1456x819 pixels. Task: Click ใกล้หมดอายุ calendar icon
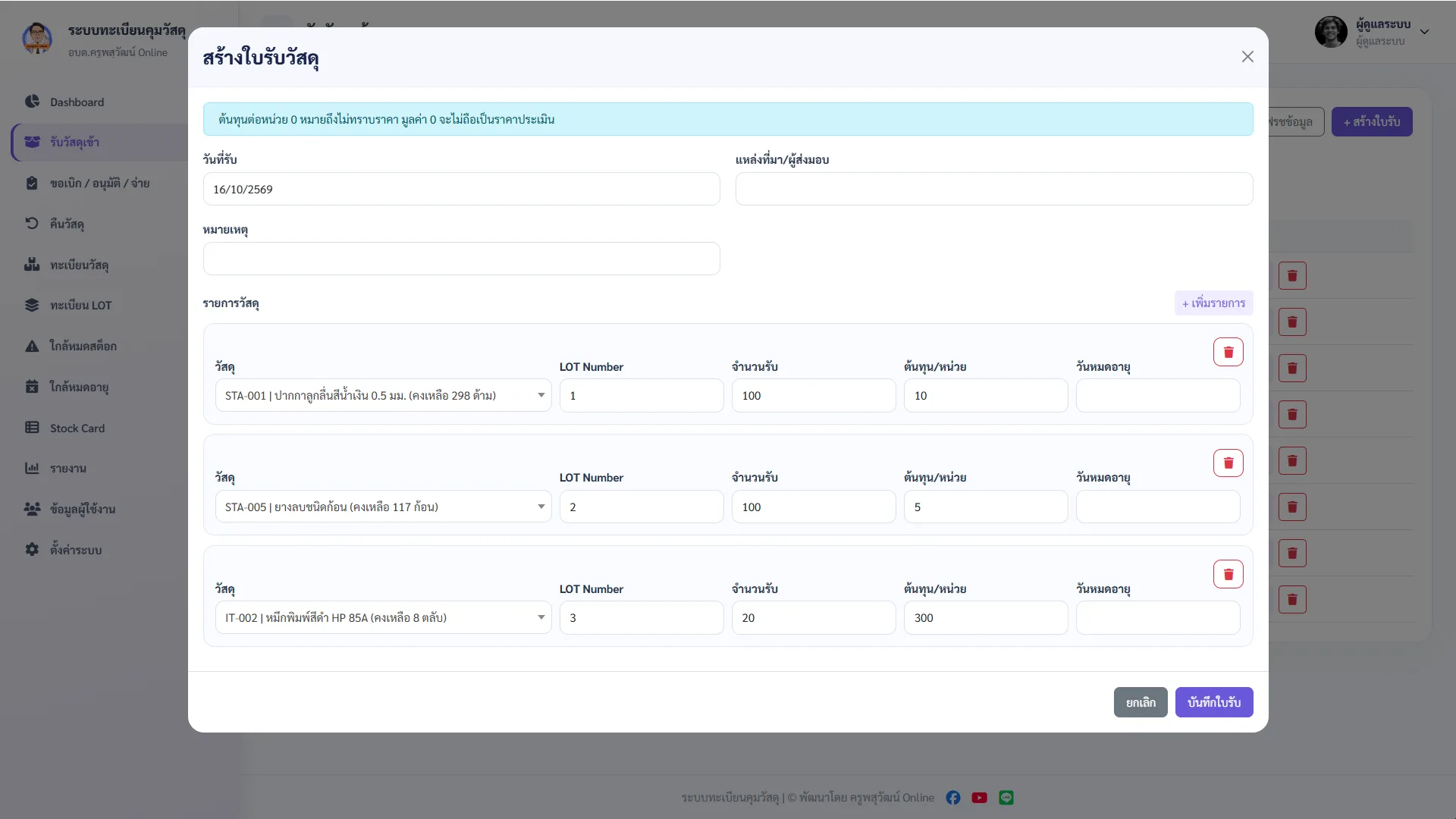point(32,387)
